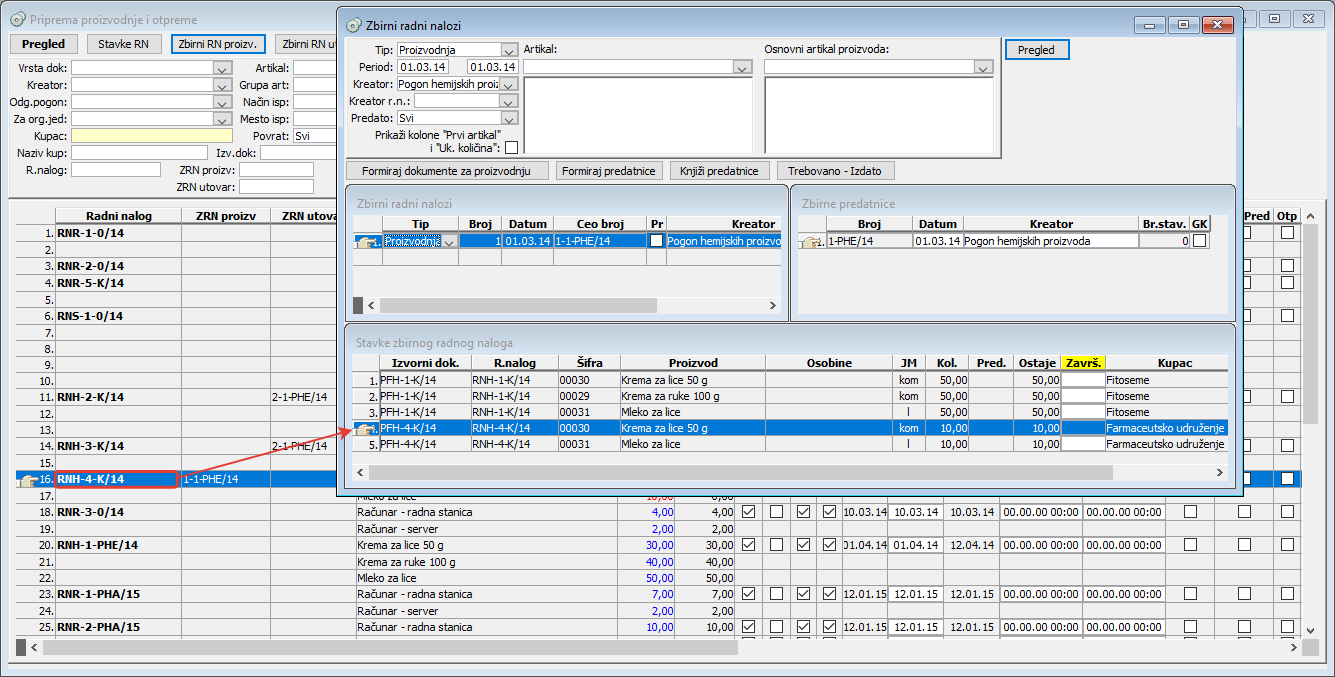Toggle the Otp checkbox in main grid row 1
The image size is (1335, 677).
[1287, 233]
